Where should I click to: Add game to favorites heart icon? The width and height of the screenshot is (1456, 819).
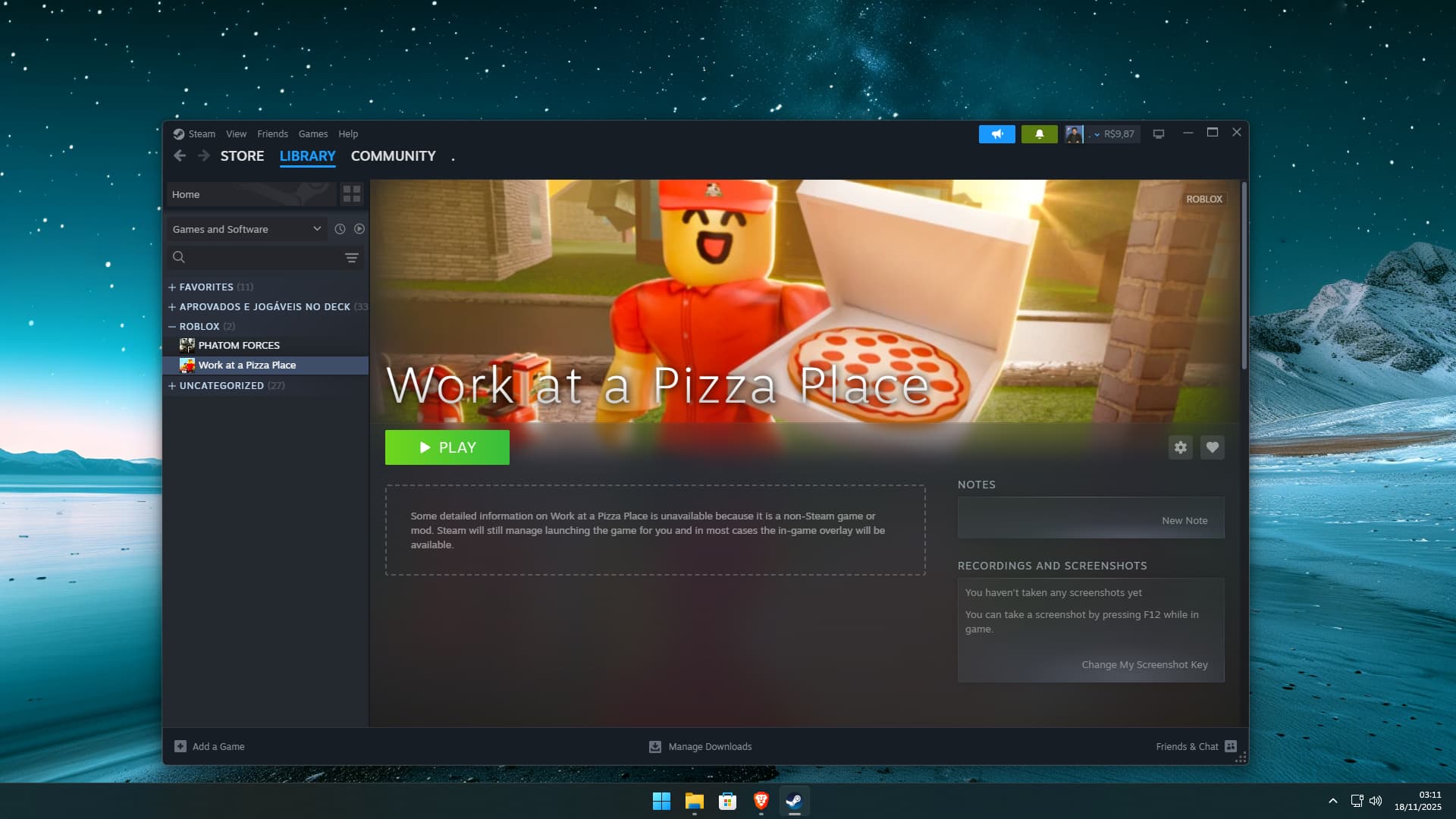click(1213, 447)
